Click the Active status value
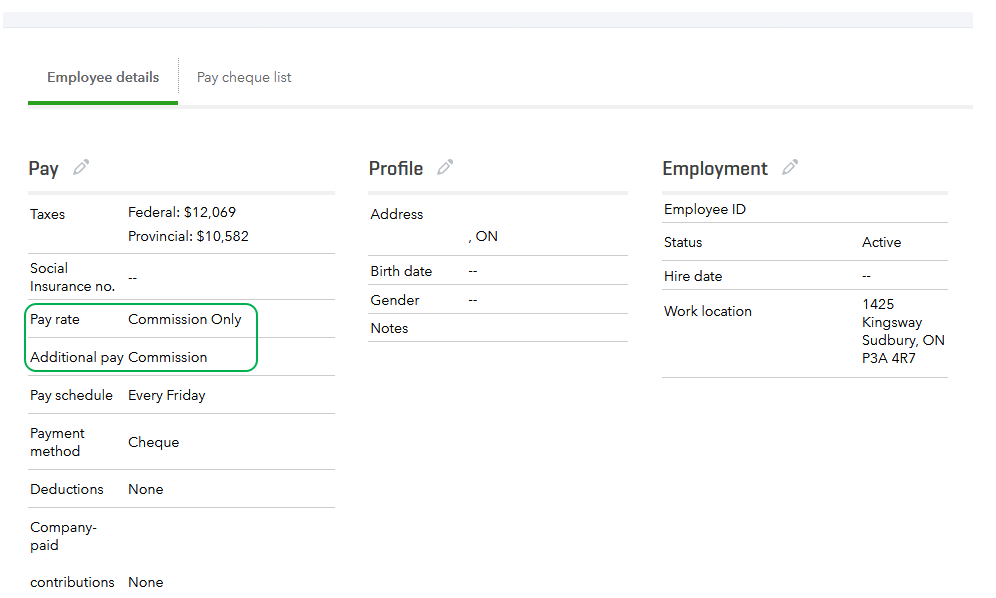 click(881, 242)
